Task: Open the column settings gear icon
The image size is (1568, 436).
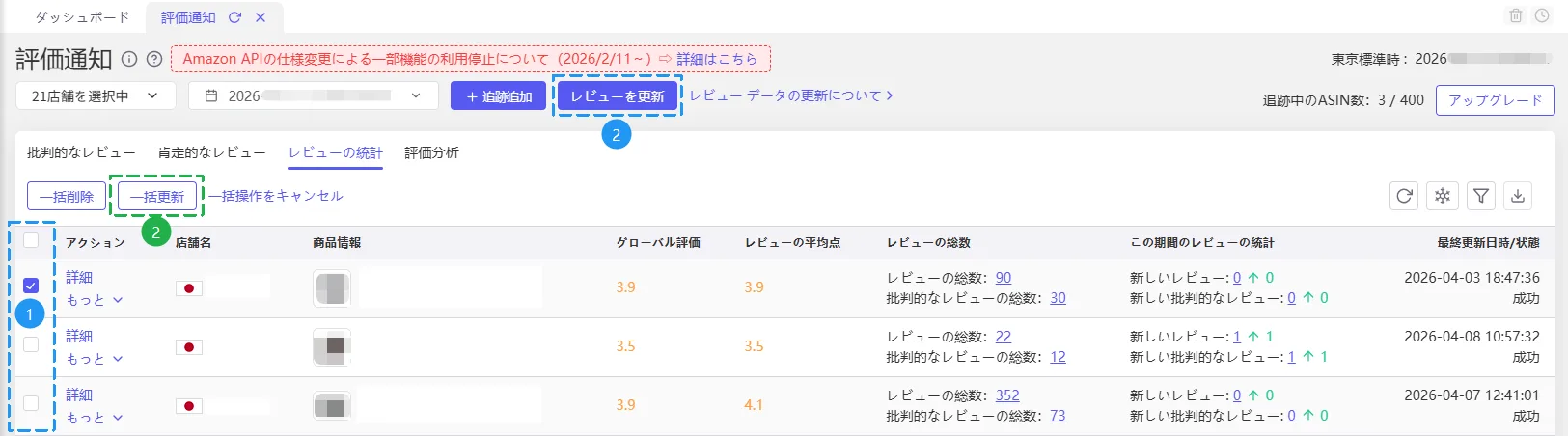Action: 1442,196
